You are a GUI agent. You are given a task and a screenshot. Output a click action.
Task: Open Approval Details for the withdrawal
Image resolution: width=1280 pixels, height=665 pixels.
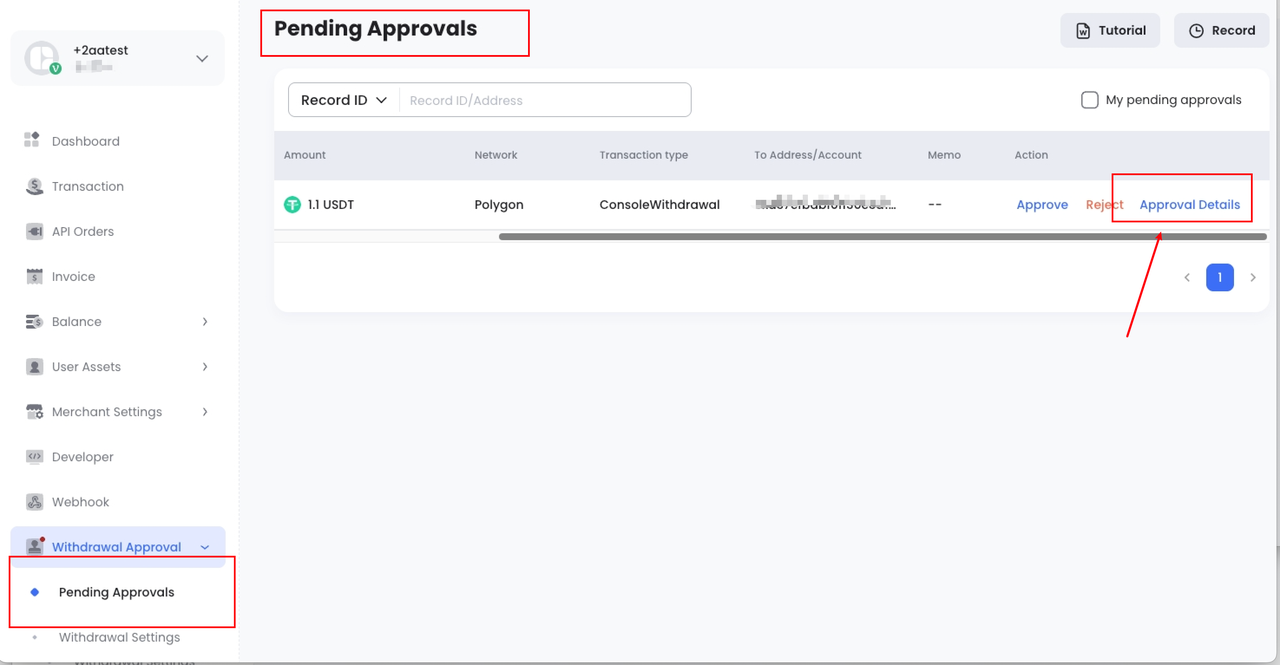tap(1189, 205)
